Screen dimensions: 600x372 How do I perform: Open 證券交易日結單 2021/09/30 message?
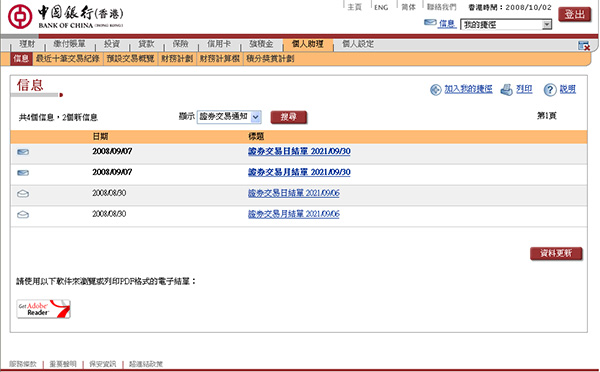[x=299, y=152]
